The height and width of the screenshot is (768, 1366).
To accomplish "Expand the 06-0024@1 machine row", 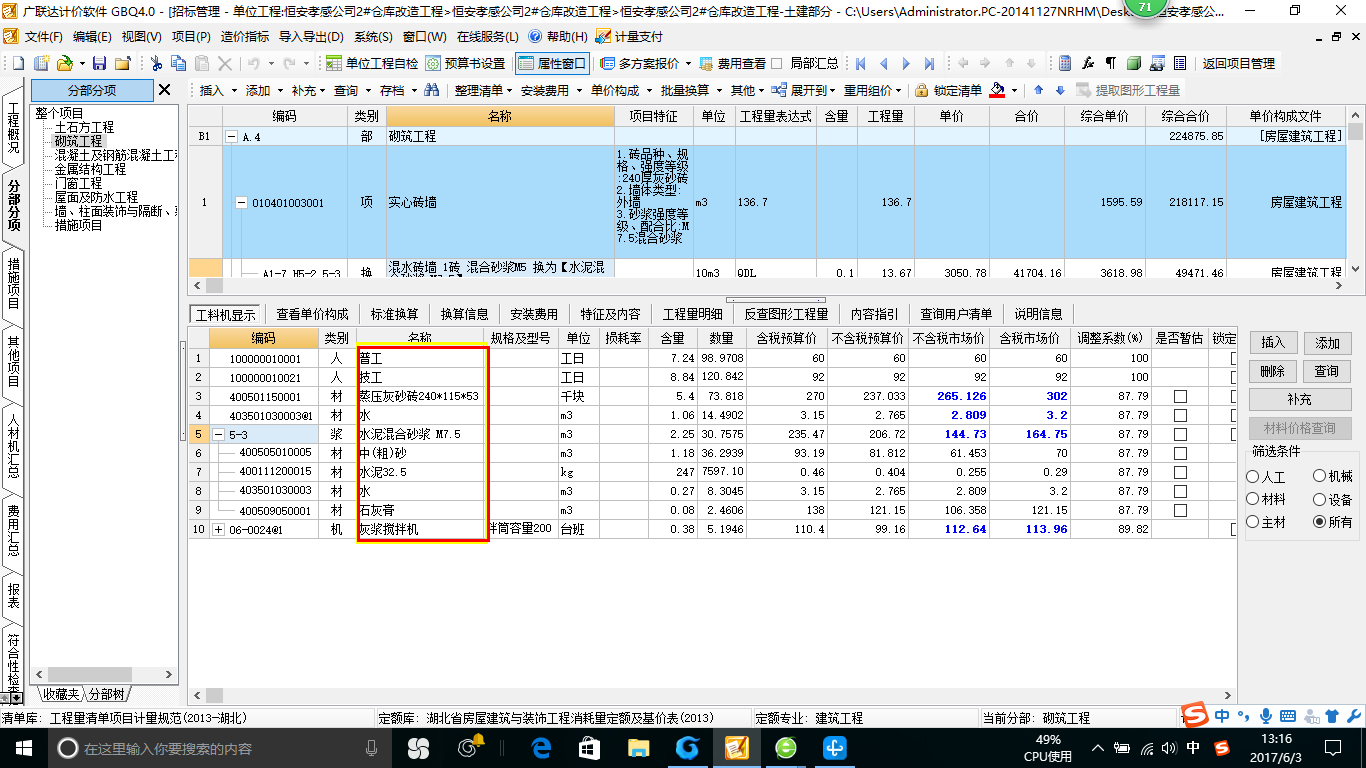I will coord(219,529).
